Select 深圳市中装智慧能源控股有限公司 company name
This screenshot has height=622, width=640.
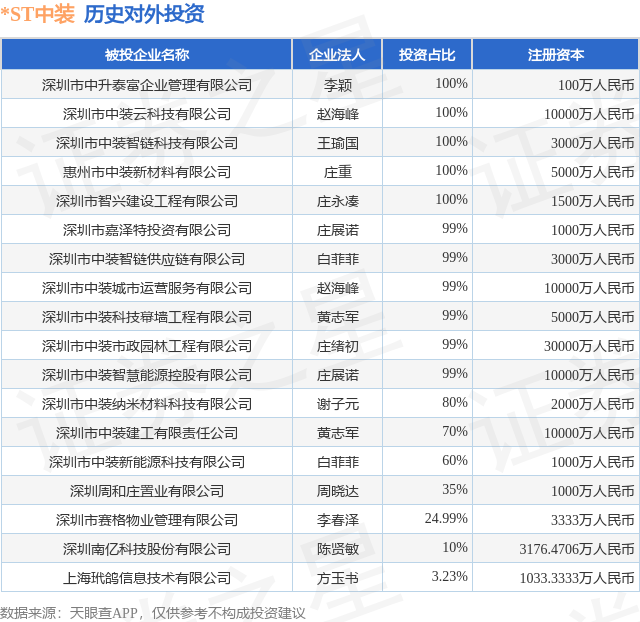click(x=147, y=375)
